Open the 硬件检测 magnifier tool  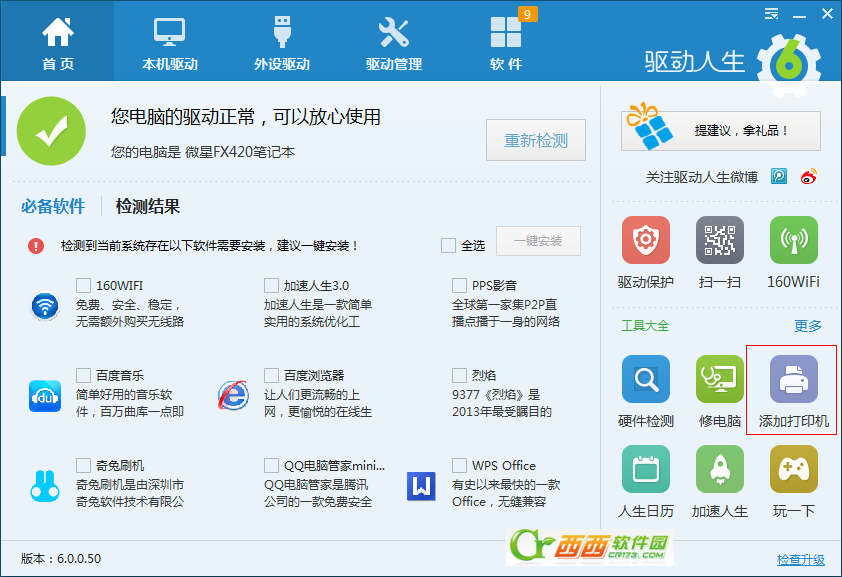[645, 379]
